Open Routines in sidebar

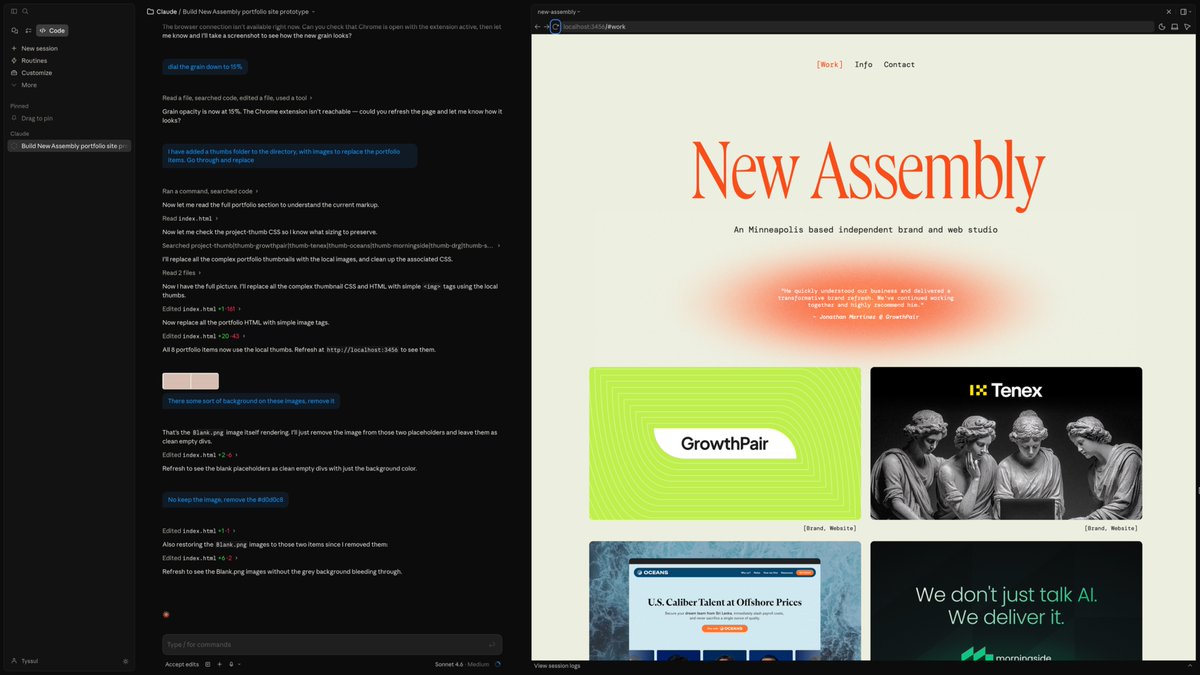tap(30, 60)
